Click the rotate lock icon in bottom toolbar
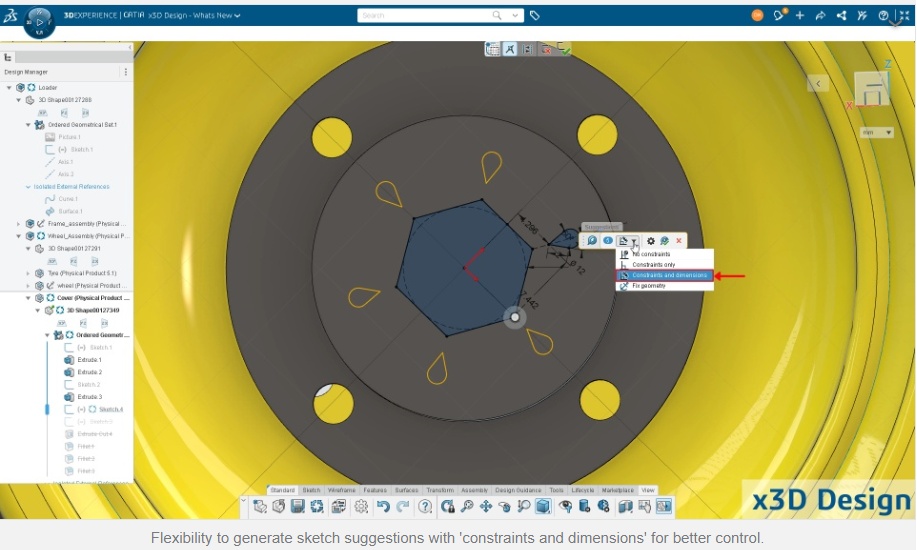The height and width of the screenshot is (550, 917). 448,506
